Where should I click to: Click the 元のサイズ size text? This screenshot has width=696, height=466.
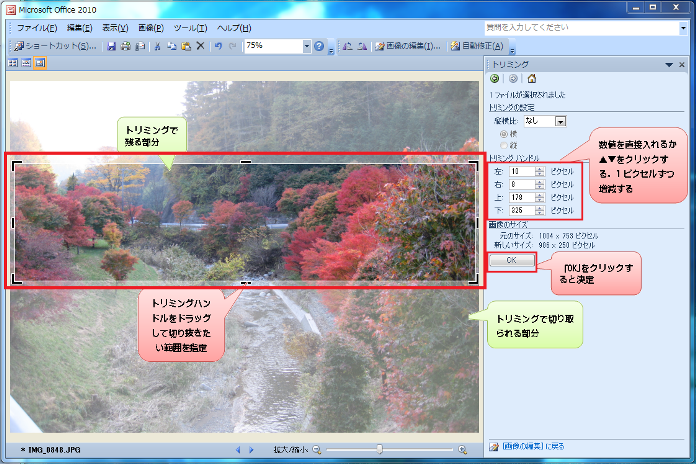[x=549, y=236]
